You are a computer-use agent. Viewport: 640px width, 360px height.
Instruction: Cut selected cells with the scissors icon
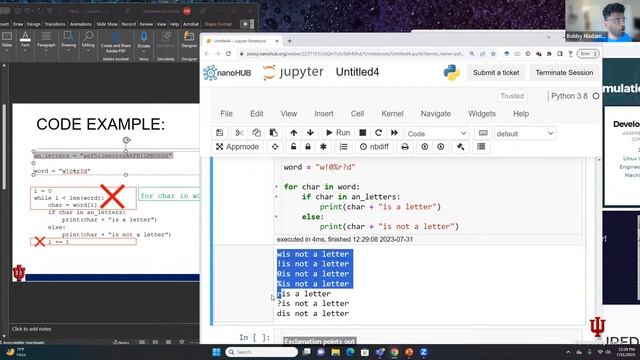(240, 133)
